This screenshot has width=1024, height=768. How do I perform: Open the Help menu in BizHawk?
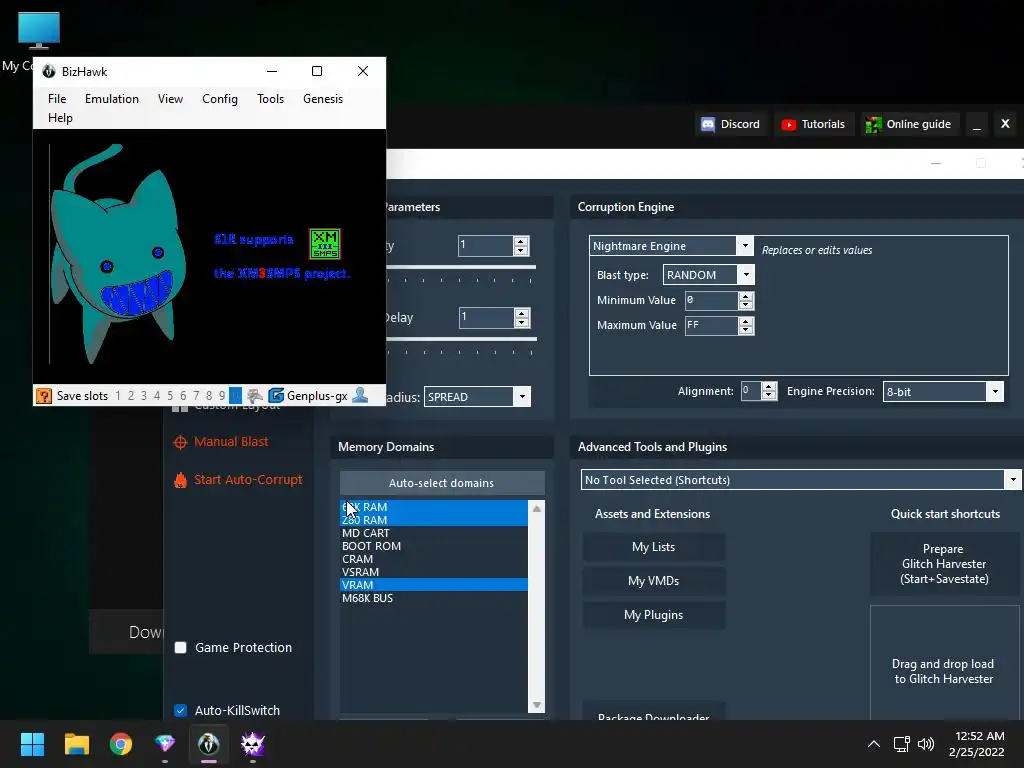point(60,118)
